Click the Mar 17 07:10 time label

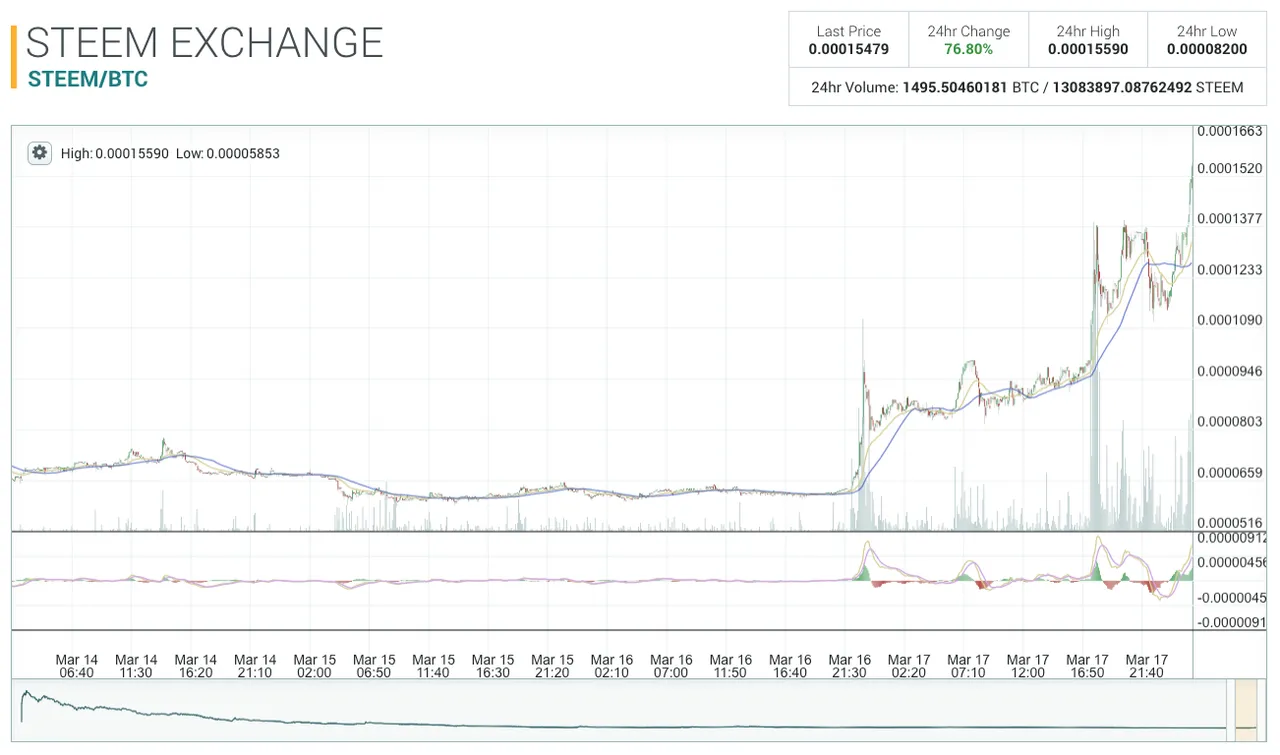coord(968,666)
